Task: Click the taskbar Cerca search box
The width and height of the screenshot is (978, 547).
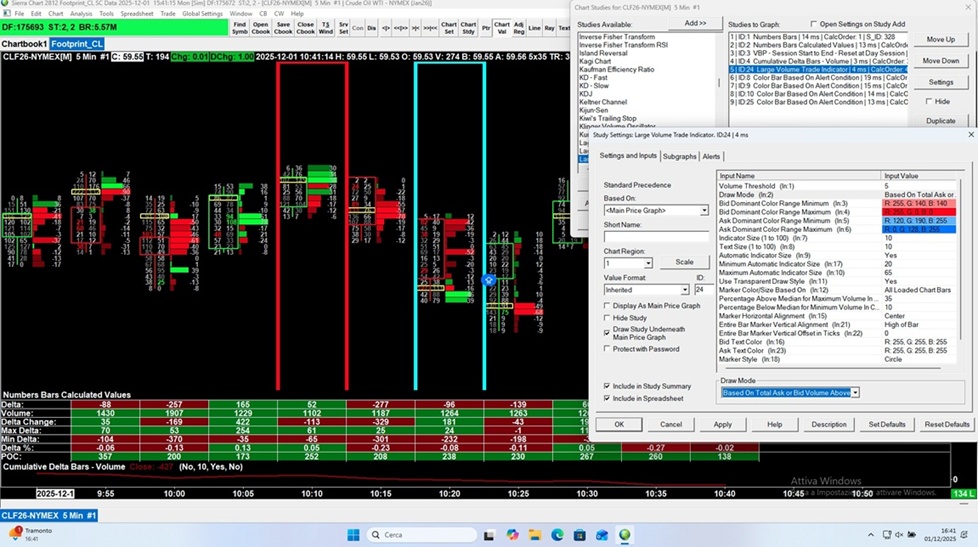Action: pos(422,535)
